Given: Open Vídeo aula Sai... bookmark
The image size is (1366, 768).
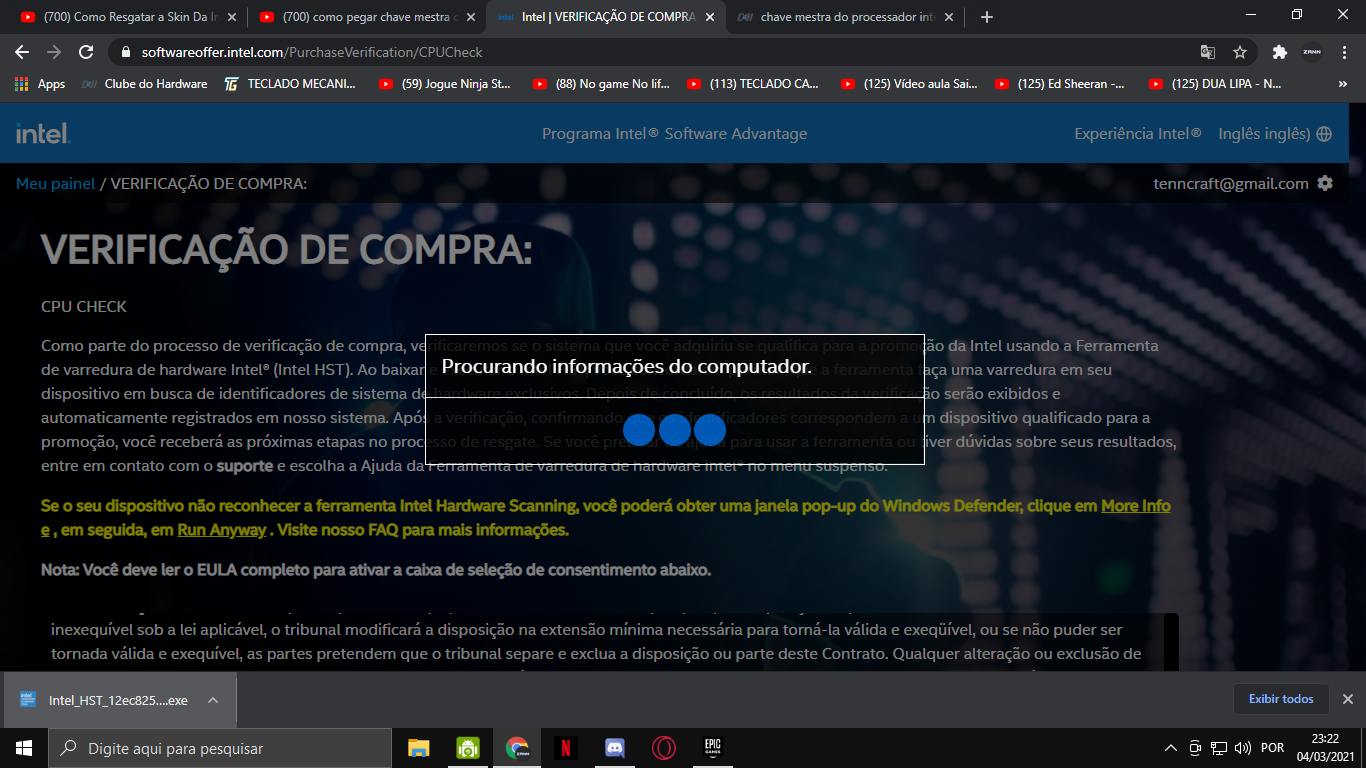Looking at the screenshot, I should pyautogui.click(x=909, y=84).
